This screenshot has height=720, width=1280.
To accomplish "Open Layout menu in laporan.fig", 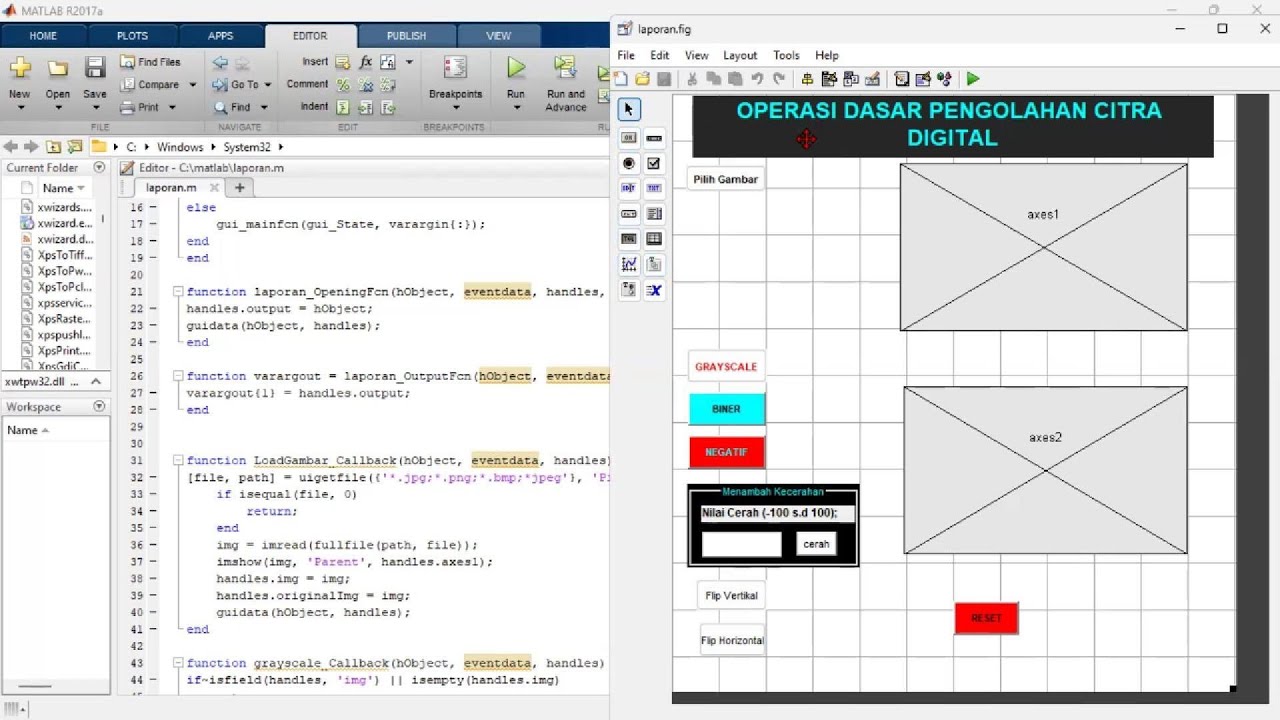I will [740, 55].
